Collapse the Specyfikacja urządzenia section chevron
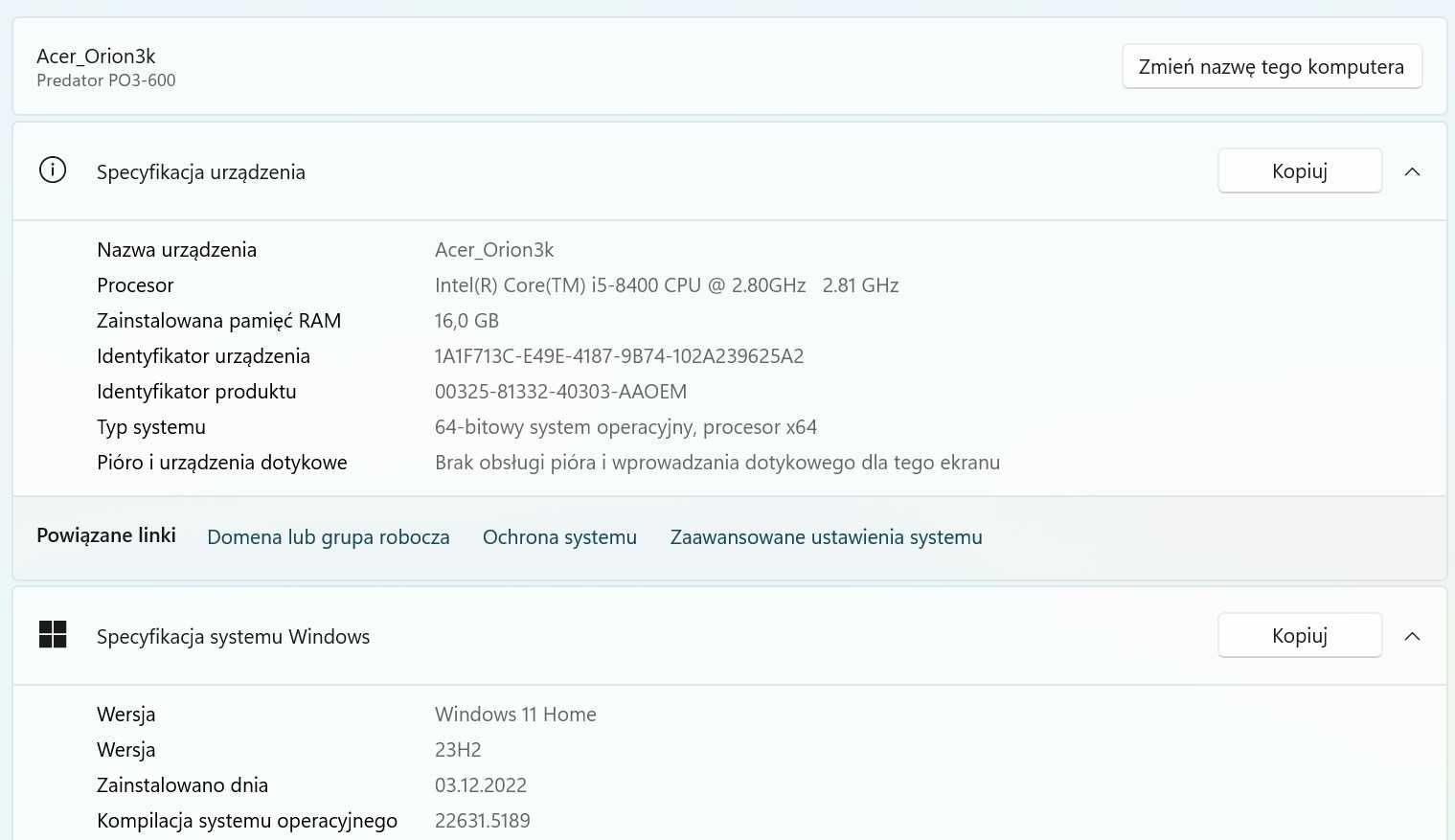1455x840 pixels. click(x=1412, y=171)
